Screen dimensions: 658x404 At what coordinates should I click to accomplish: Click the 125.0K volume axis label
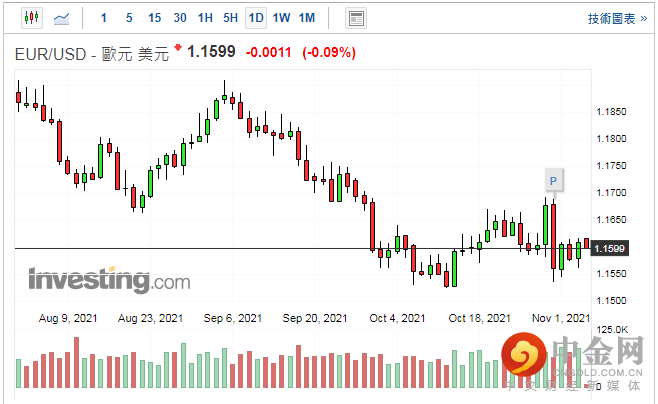pos(611,329)
